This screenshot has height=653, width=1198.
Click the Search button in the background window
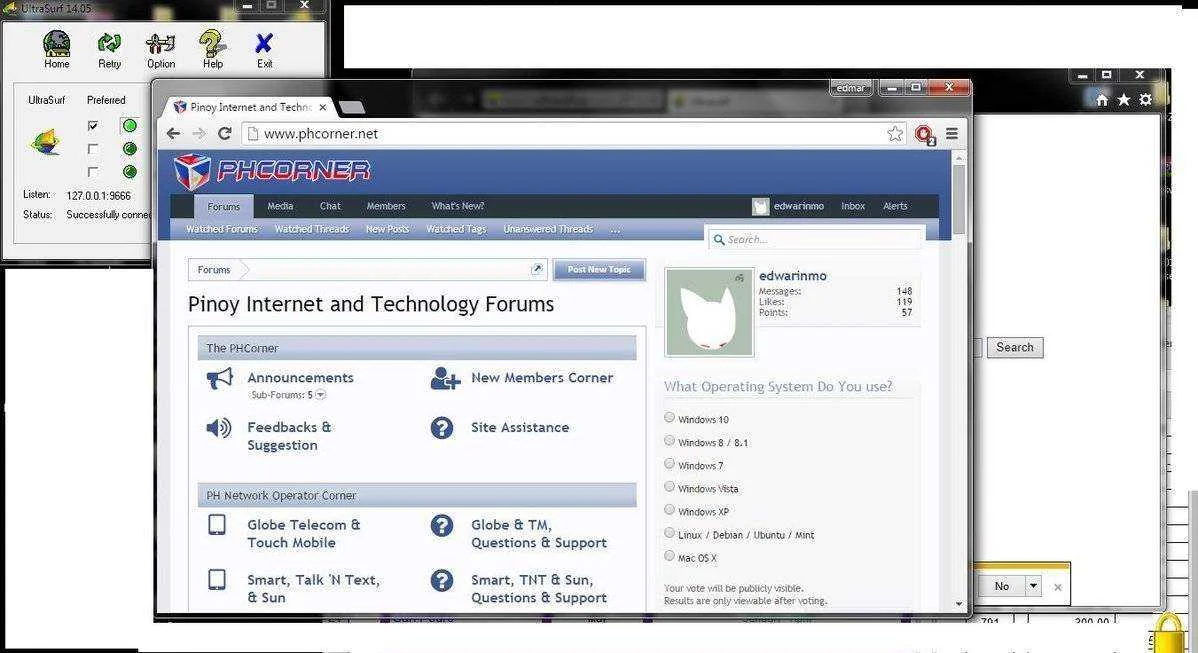(x=1015, y=348)
